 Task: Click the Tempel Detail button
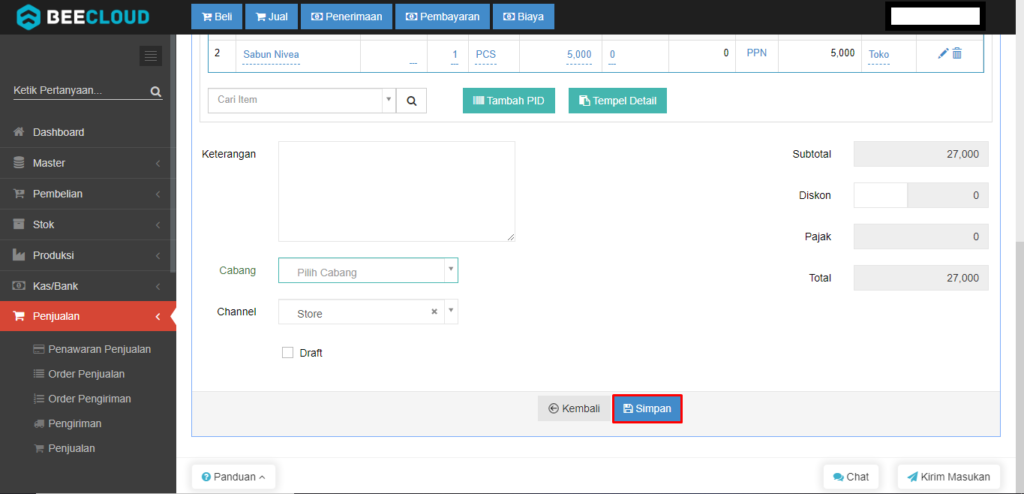(x=617, y=101)
